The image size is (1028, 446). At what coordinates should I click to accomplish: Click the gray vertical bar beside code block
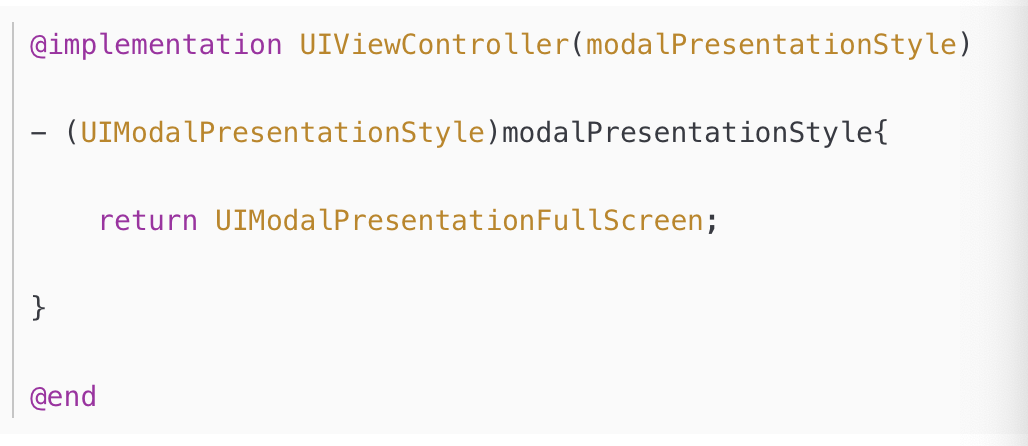point(13,220)
